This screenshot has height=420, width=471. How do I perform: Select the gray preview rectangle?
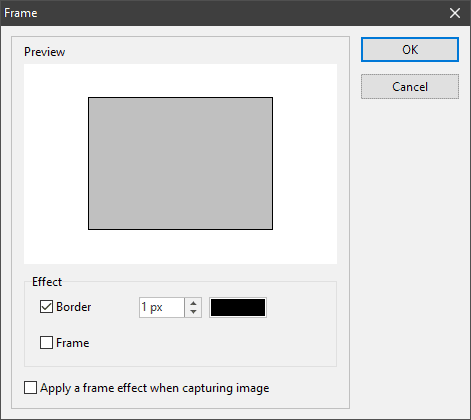[x=180, y=163]
